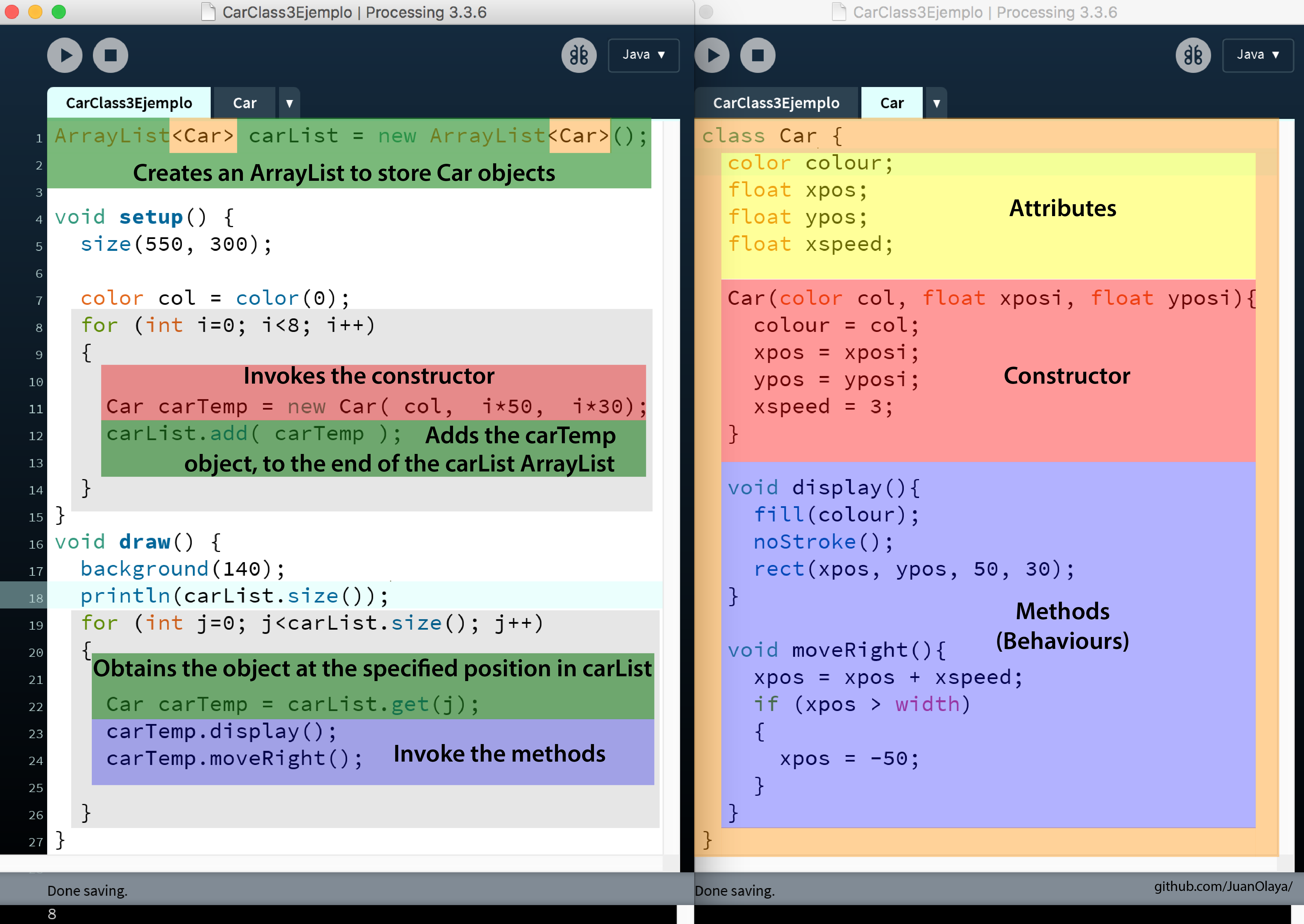This screenshot has width=1304, height=924.
Task: Click the green zoom window button
Action: [58, 12]
